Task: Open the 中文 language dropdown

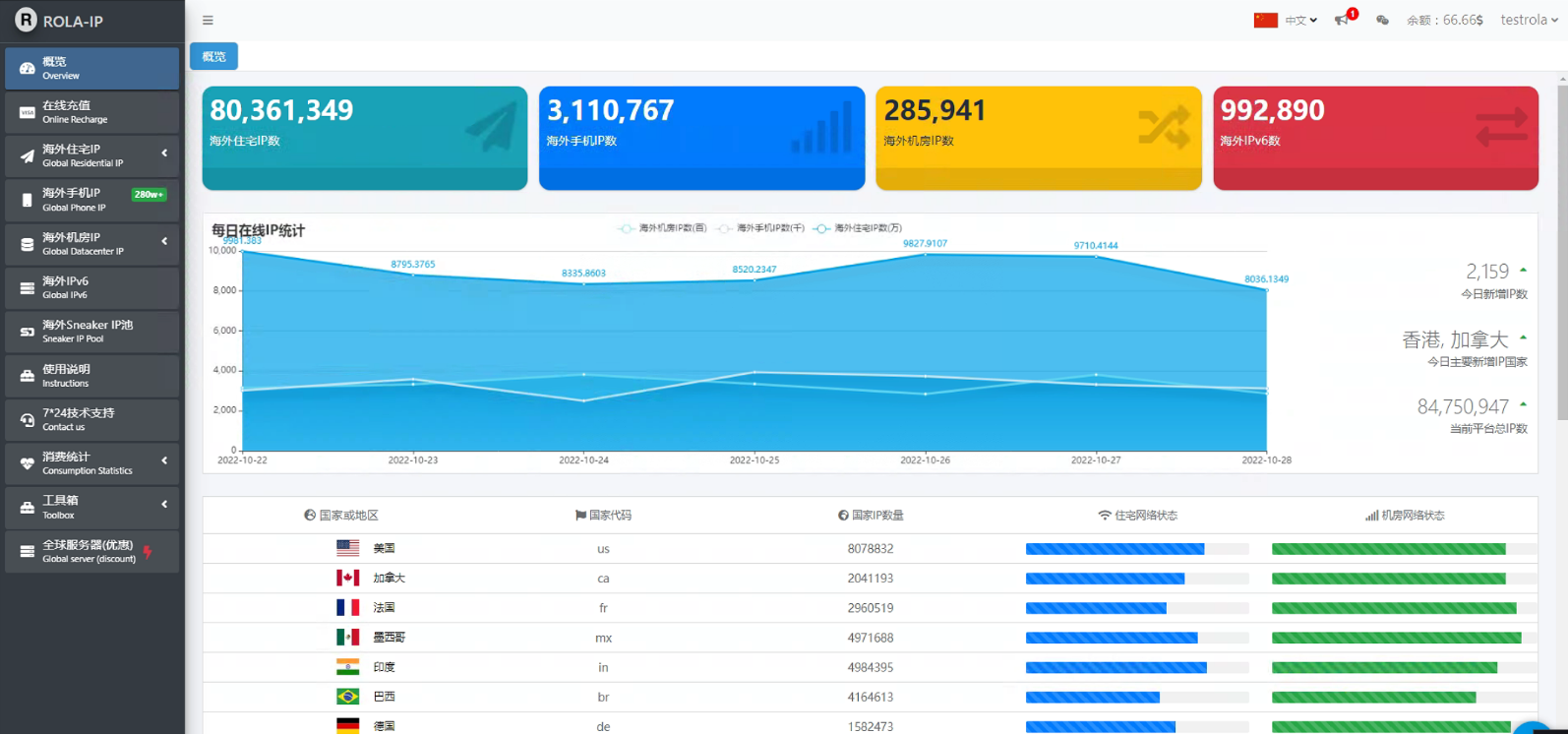Action: click(x=1300, y=20)
